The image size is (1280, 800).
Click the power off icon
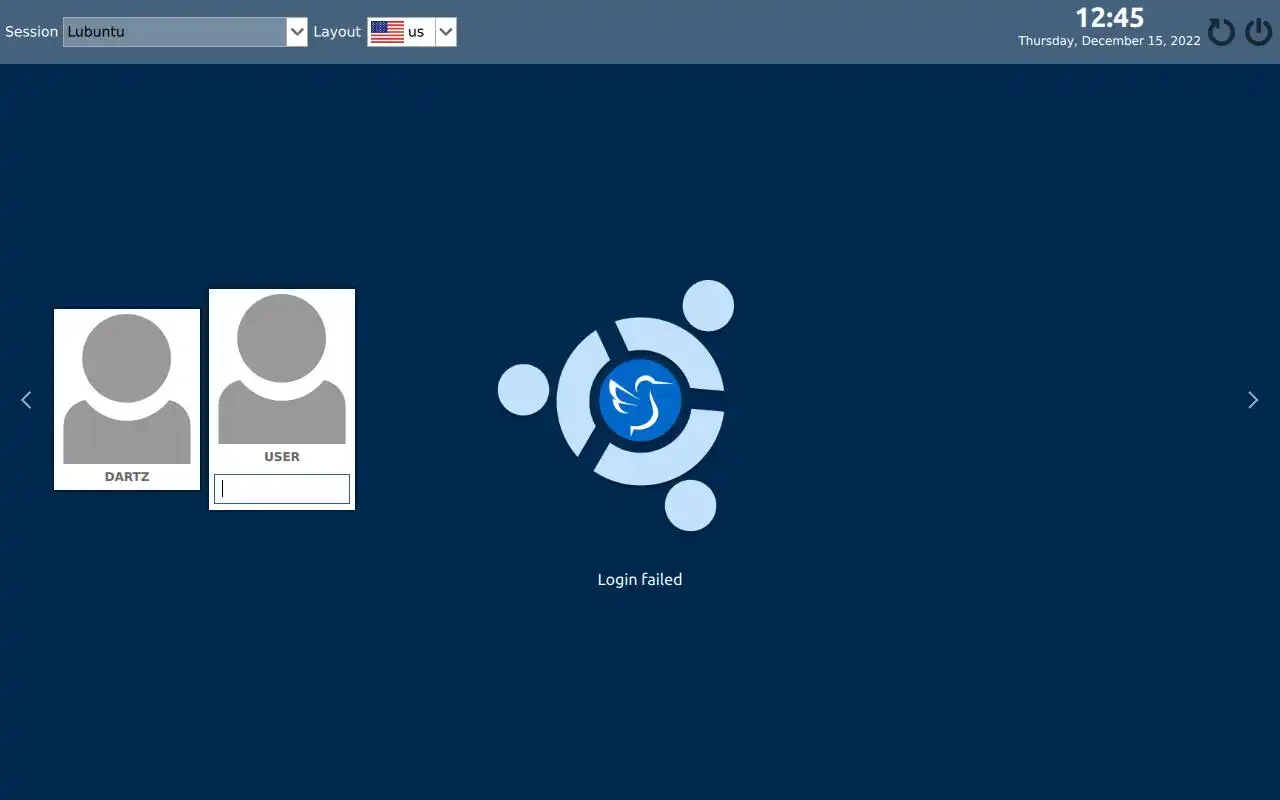(1258, 32)
